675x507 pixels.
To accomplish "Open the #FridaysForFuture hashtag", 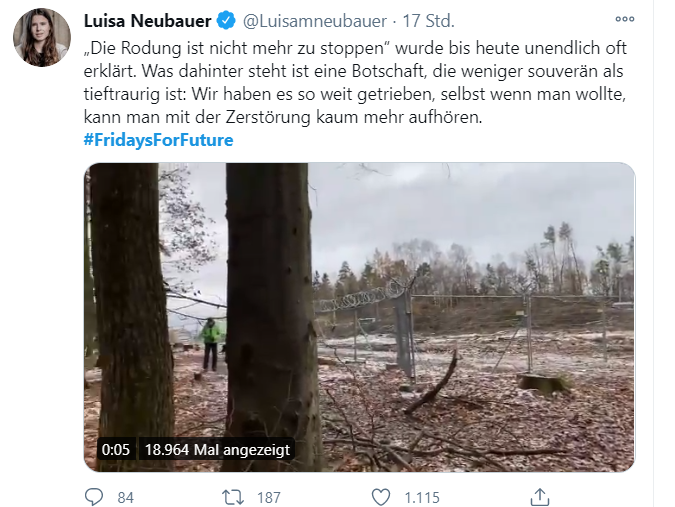I will [x=158, y=140].
